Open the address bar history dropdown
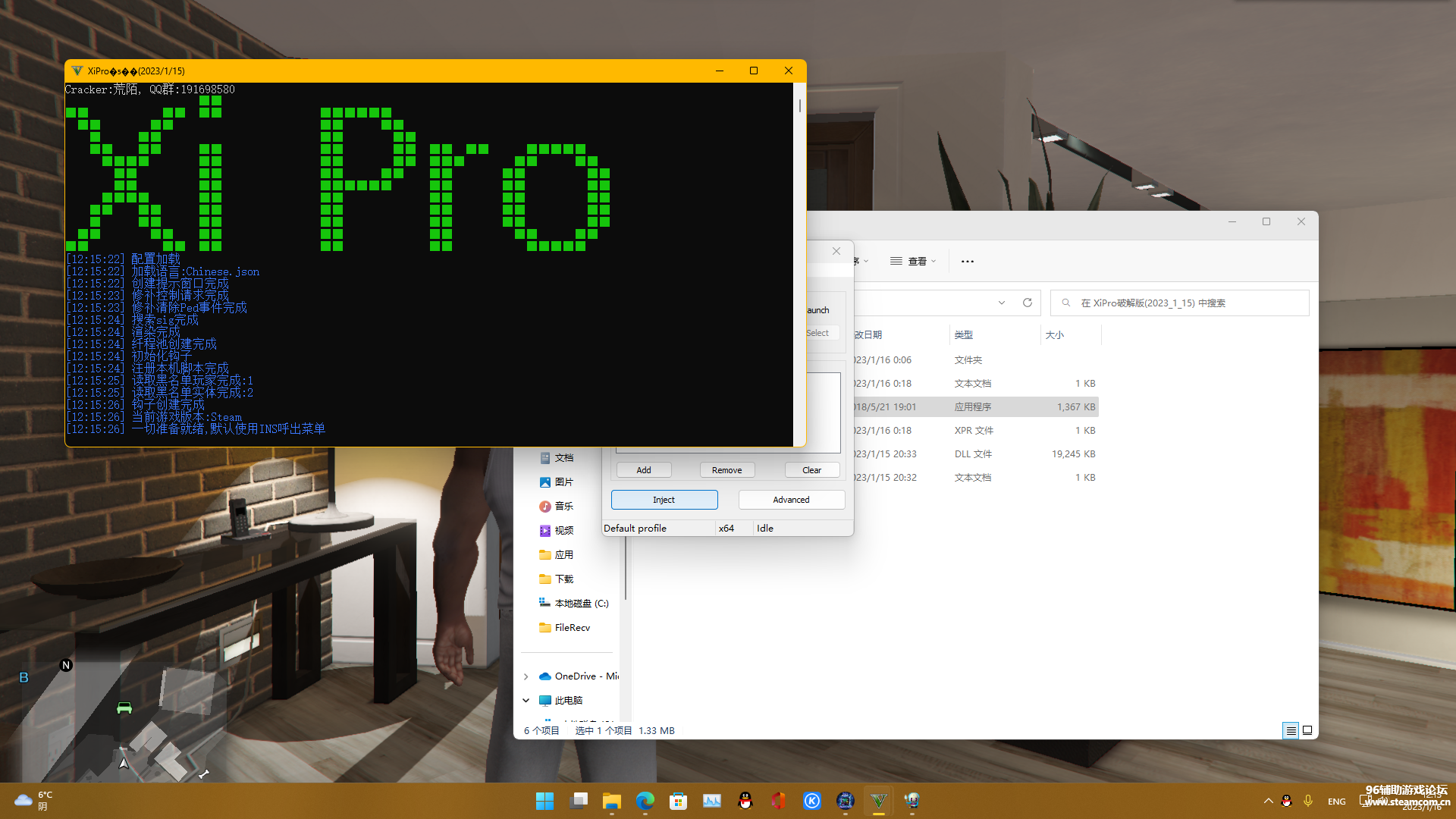This screenshot has width=1456, height=819. coord(1002,303)
